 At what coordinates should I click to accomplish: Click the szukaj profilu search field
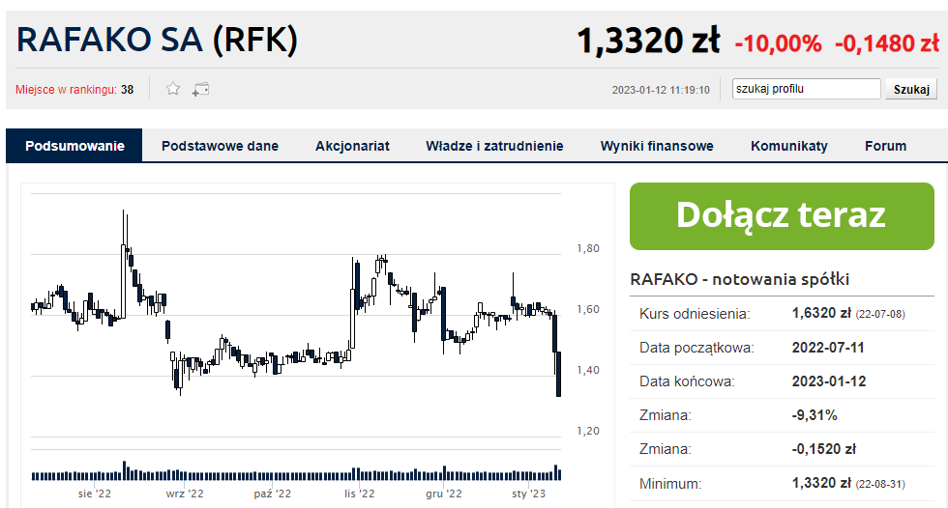pyautogui.click(x=806, y=89)
